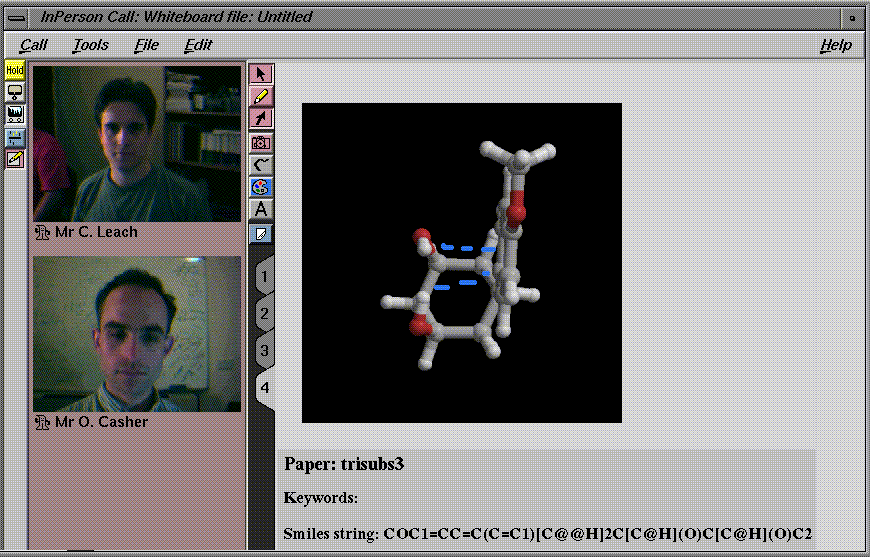The width and height of the screenshot is (870, 557).
Task: Switch to whiteboard page tab 1
Action: pyautogui.click(x=264, y=276)
